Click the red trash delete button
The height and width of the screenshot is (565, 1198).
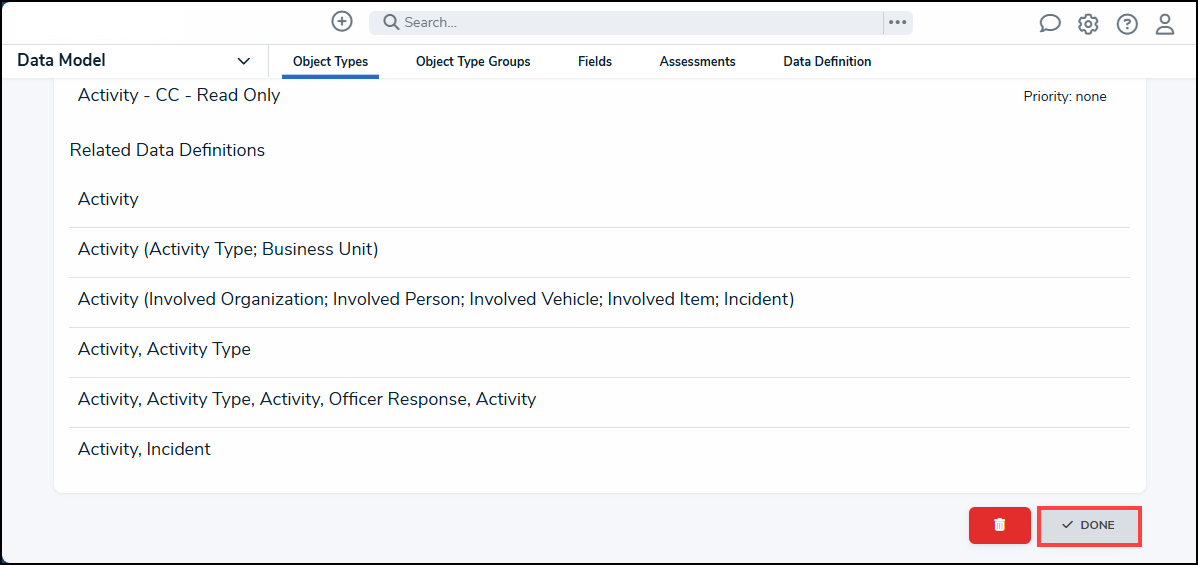coord(999,525)
